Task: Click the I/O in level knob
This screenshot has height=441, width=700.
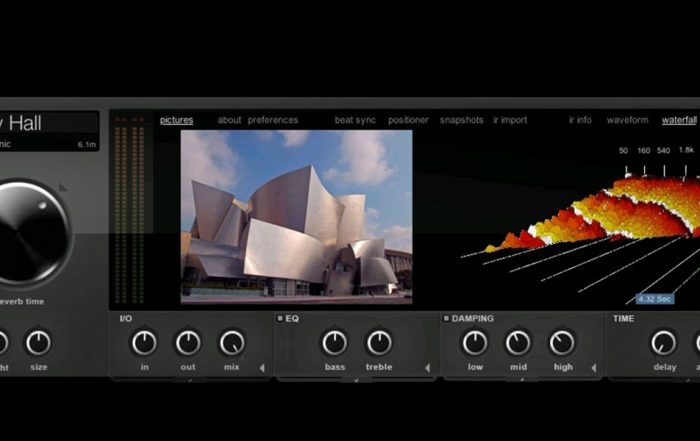Action: pyautogui.click(x=144, y=343)
